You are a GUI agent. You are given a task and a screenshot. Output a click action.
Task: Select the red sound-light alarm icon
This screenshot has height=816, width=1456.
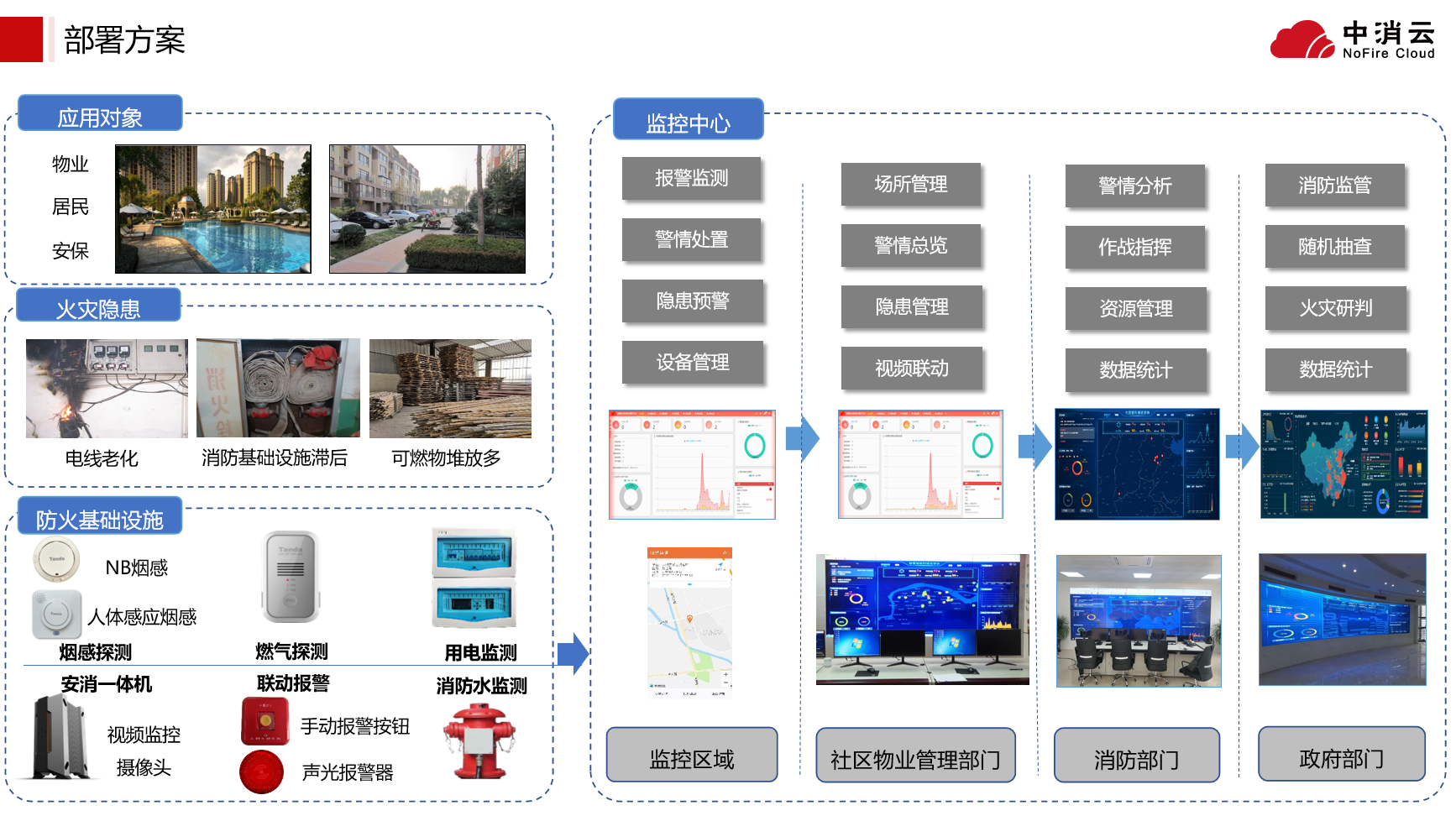coord(262,772)
